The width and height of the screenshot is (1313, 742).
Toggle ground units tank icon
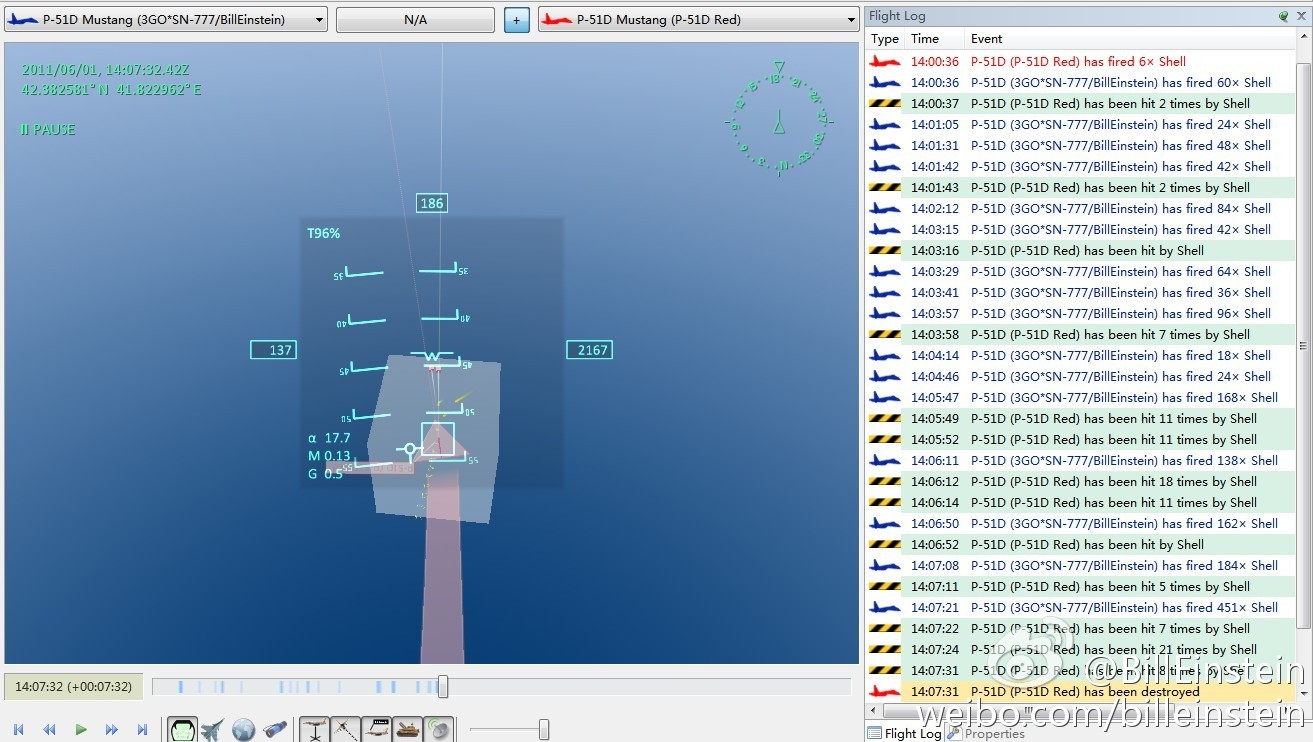(x=407, y=730)
